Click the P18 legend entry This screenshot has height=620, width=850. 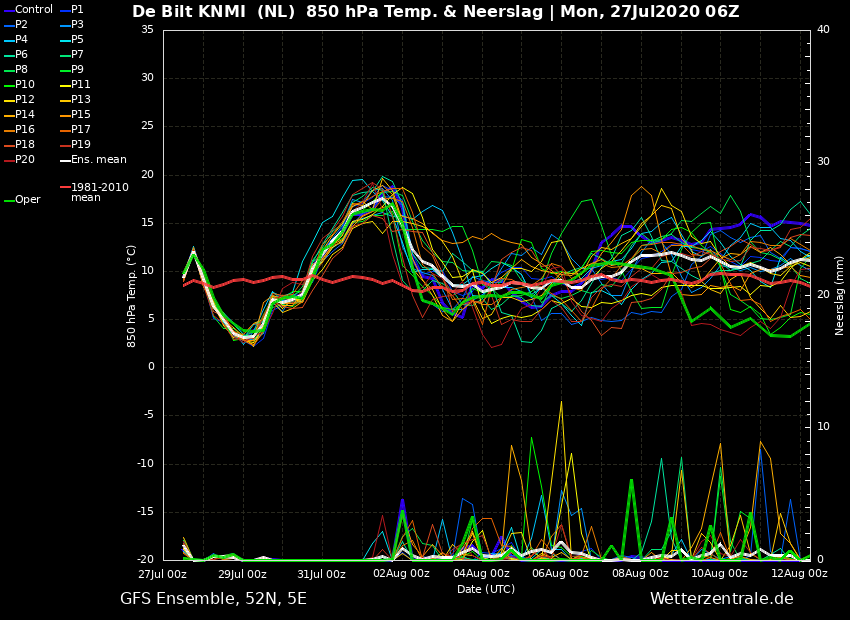[x=19, y=145]
